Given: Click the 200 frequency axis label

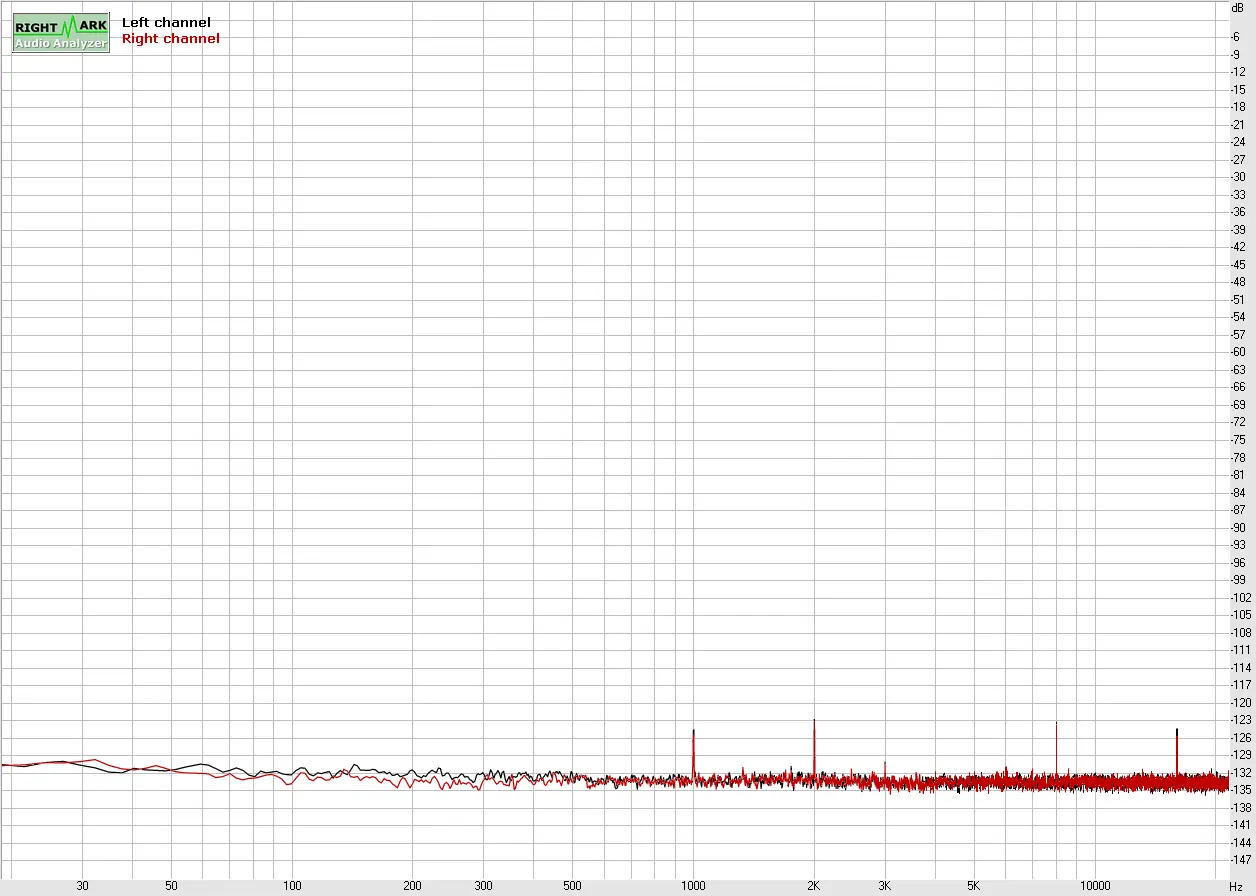Looking at the screenshot, I should pos(413,886).
